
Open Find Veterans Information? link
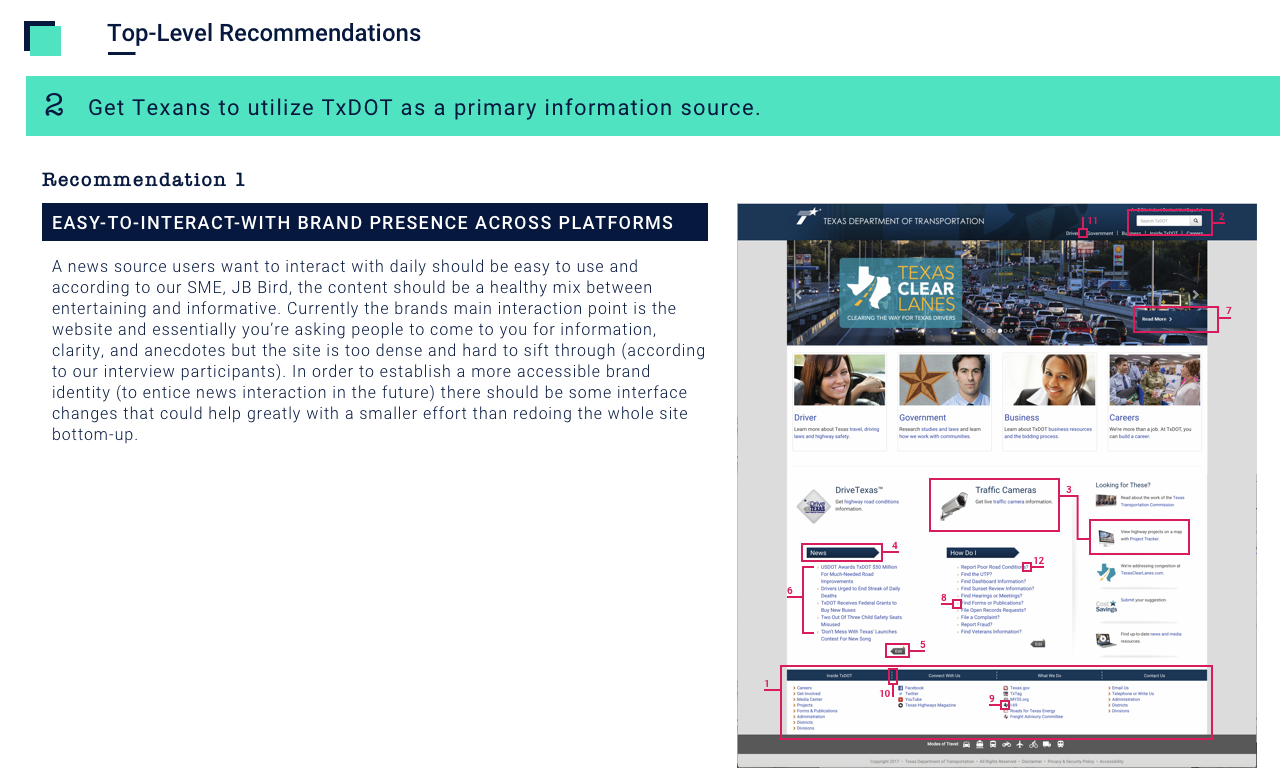pos(991,632)
